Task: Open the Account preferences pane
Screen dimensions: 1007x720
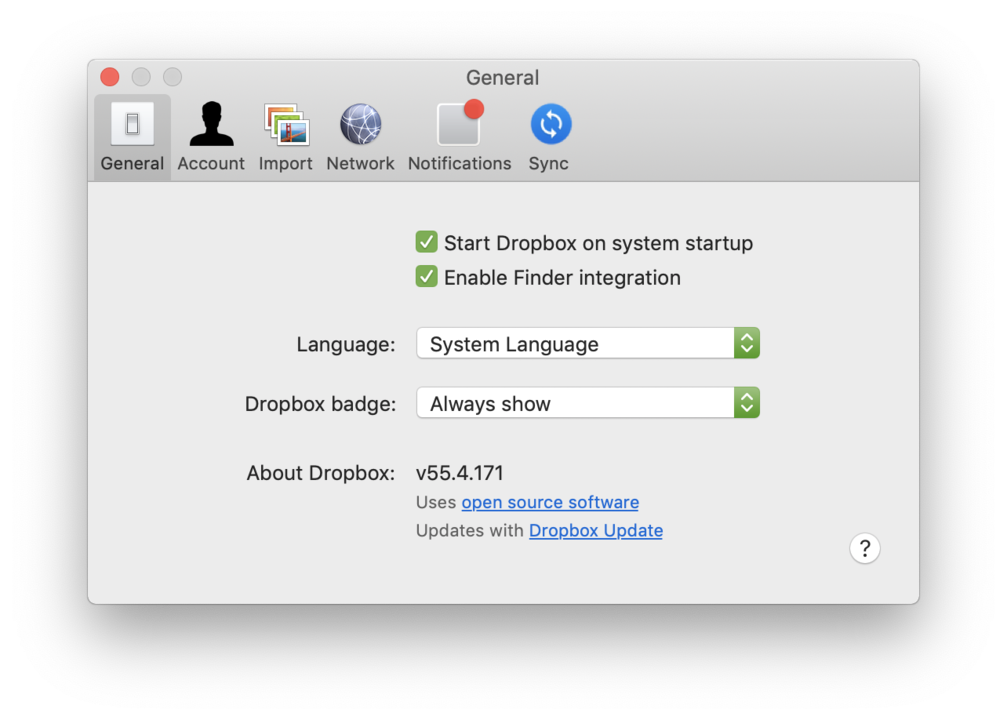Action: pyautogui.click(x=211, y=137)
